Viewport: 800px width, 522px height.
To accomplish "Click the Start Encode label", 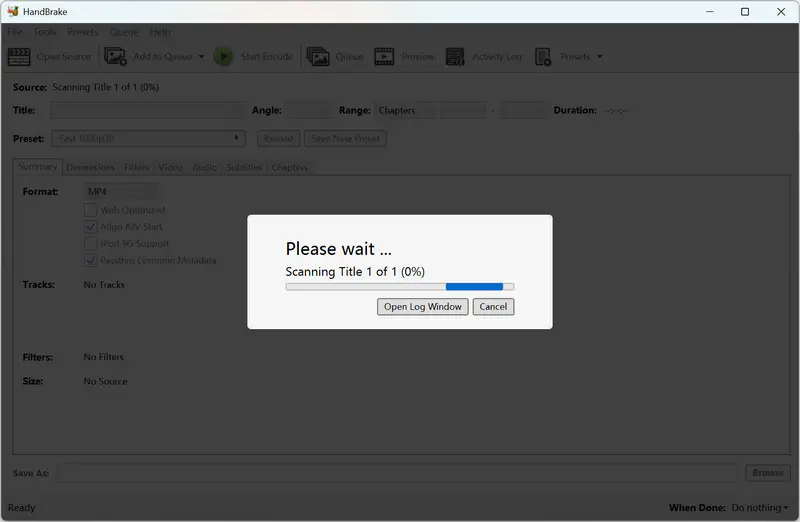I will click(267, 57).
